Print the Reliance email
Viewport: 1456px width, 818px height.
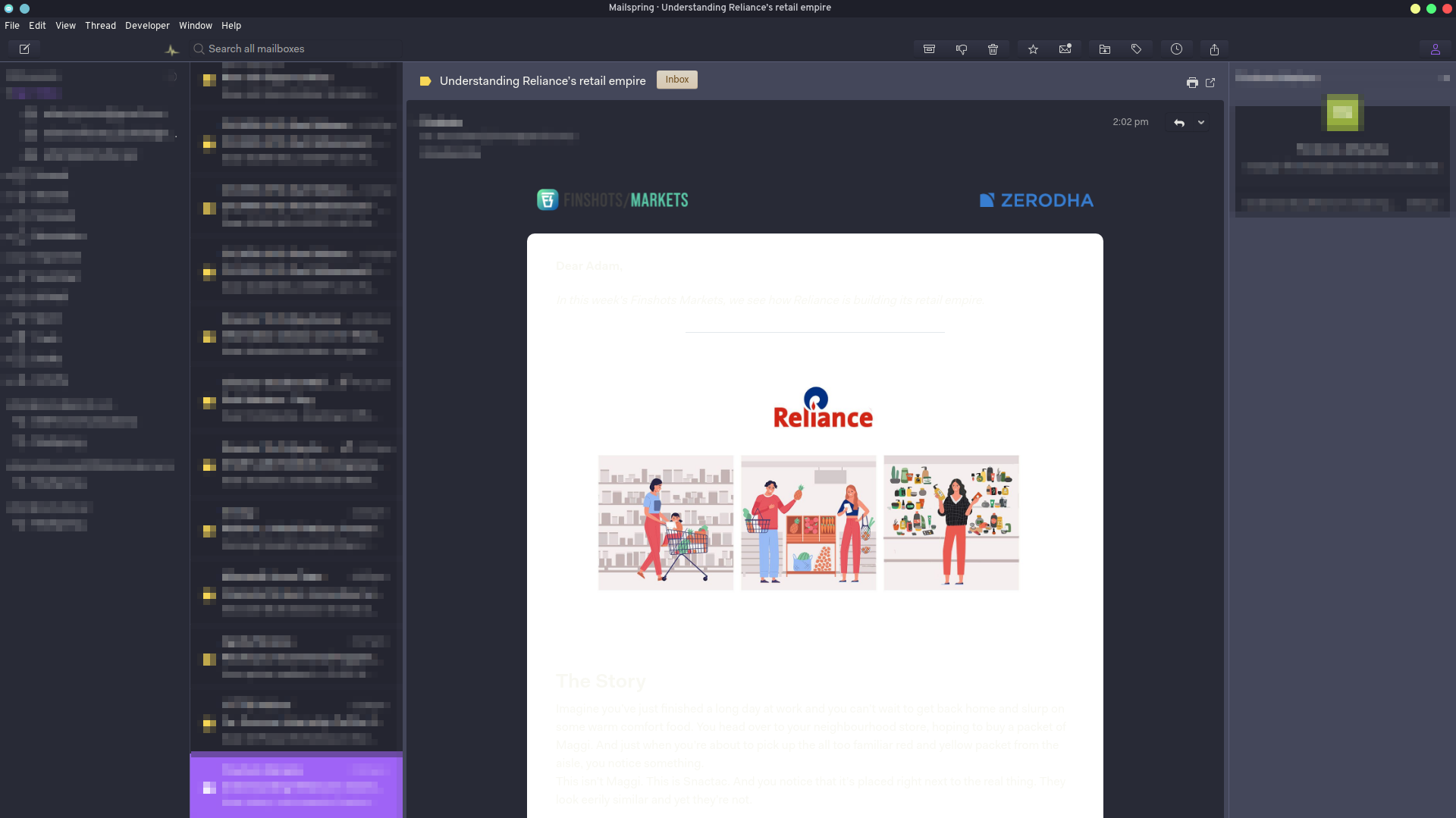pos(1193,82)
